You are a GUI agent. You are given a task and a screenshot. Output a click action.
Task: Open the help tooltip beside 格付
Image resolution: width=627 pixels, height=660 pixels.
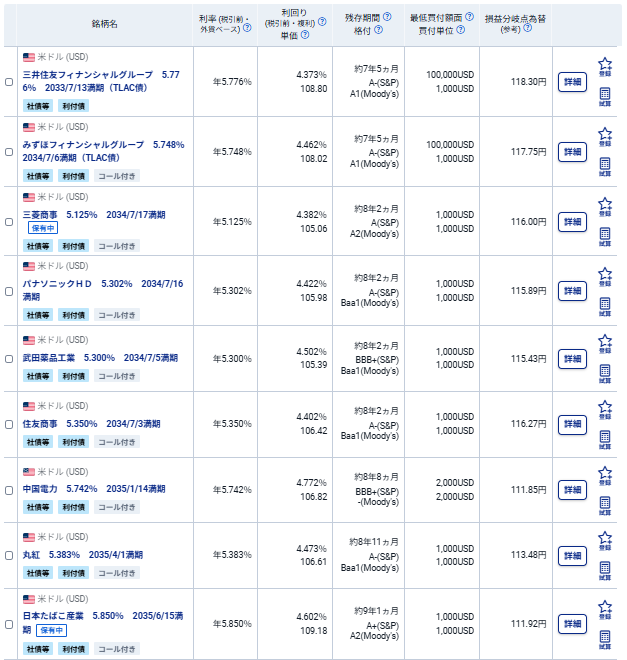[x=373, y=31]
